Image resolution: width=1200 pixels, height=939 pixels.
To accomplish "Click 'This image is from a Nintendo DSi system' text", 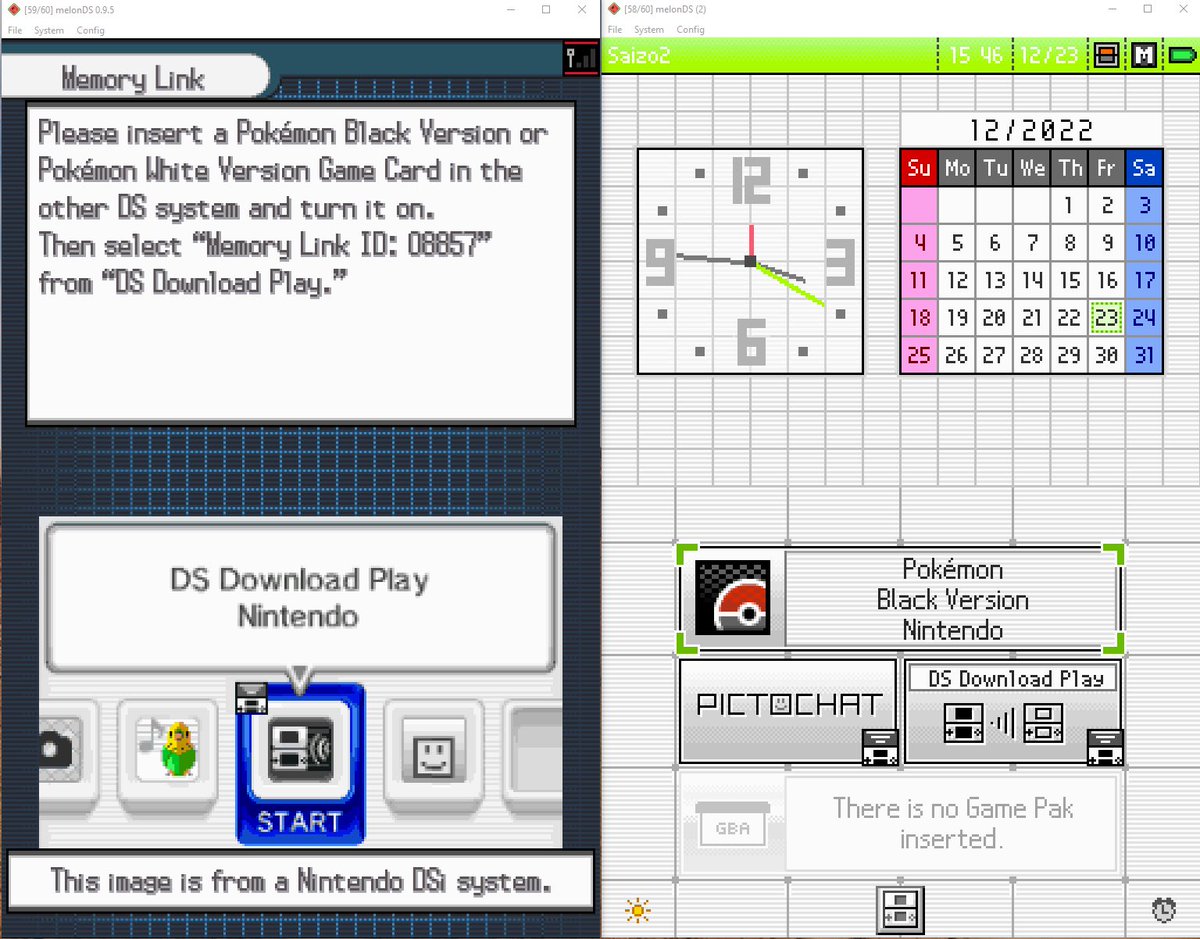I will tap(300, 881).
